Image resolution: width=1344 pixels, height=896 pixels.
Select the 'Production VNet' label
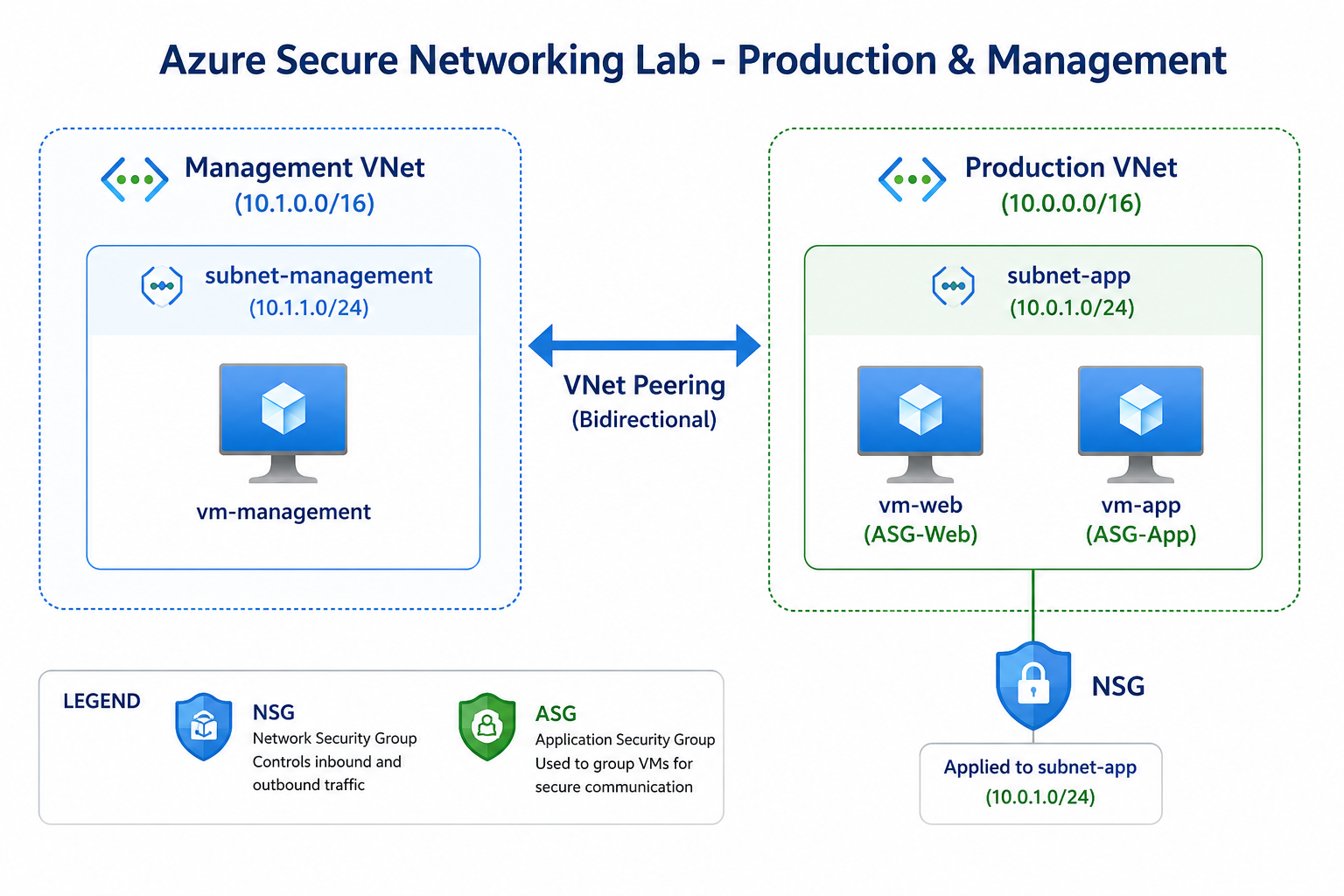click(x=1071, y=167)
